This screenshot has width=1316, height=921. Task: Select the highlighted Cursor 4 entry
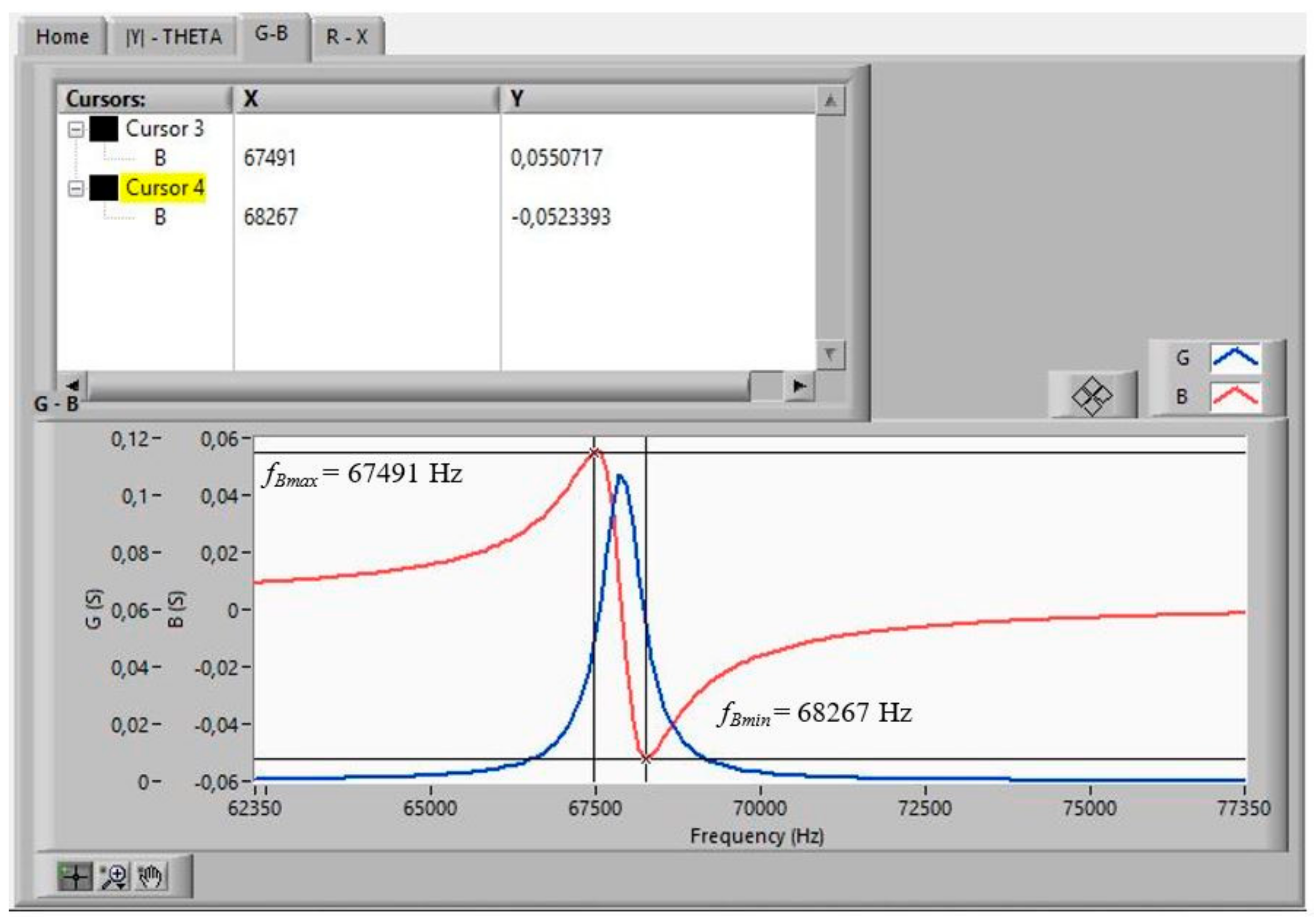click(x=164, y=188)
